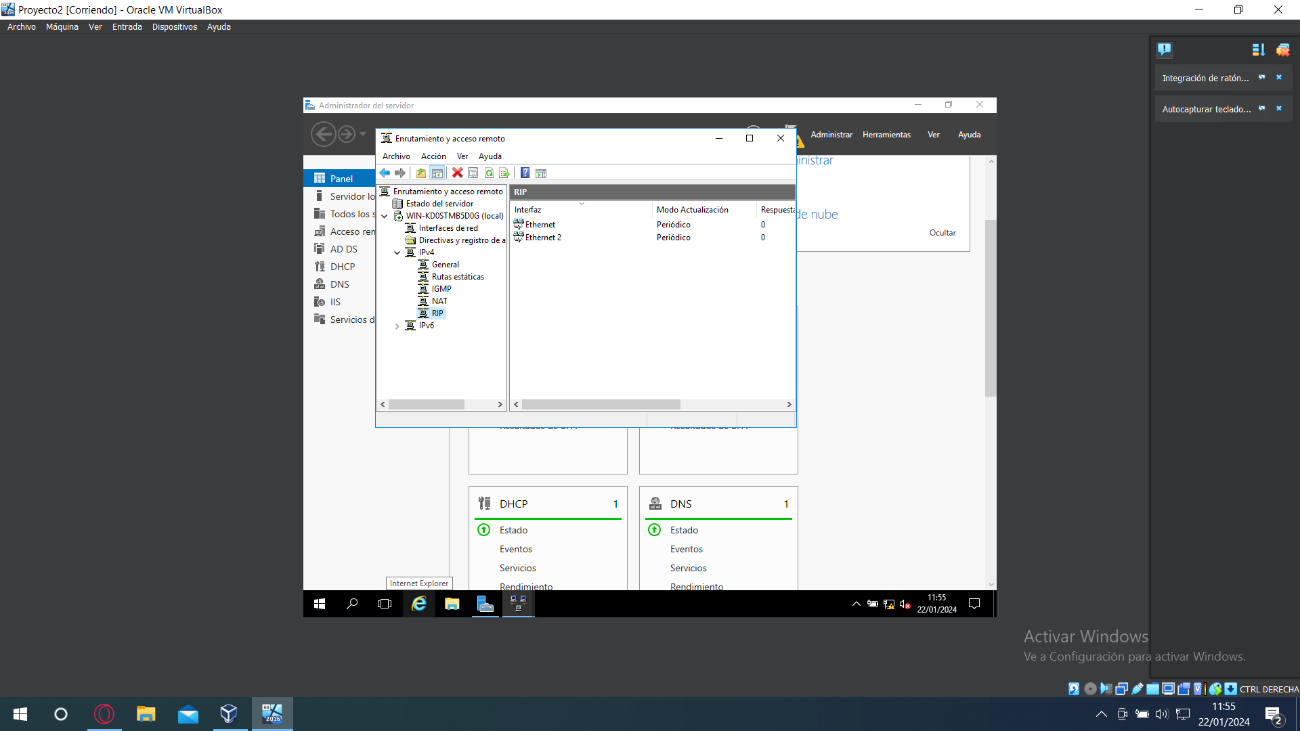Click the blue back arrow in Enrutamiento toolbar
This screenshot has height=731, width=1300.
click(385, 173)
